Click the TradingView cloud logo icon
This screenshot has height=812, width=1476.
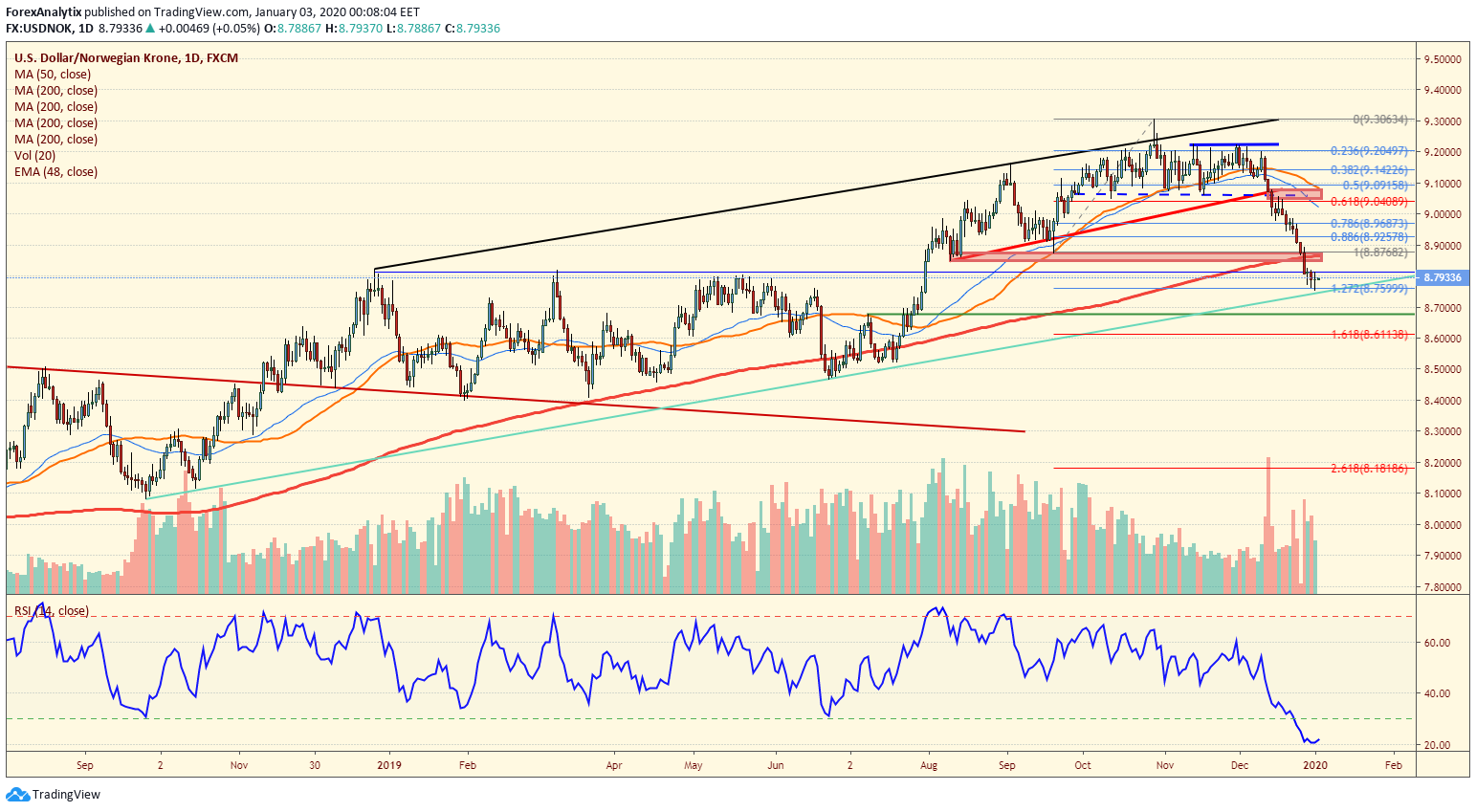[x=17, y=794]
